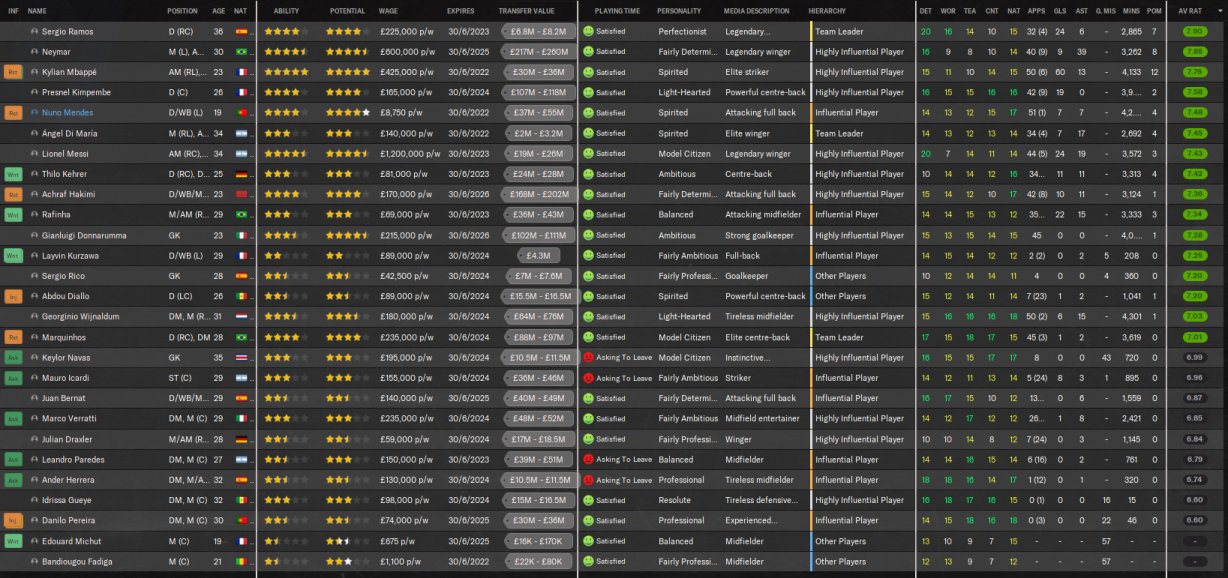The image size is (1228, 578).
Task: Click Hakimi's £168M - £202M value pill
Action: [538, 194]
